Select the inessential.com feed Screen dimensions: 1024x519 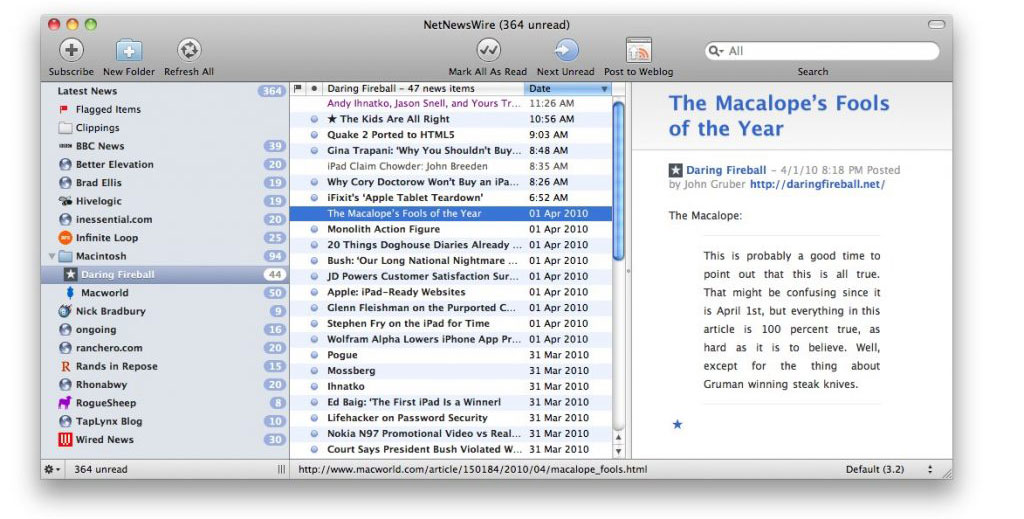(165, 219)
